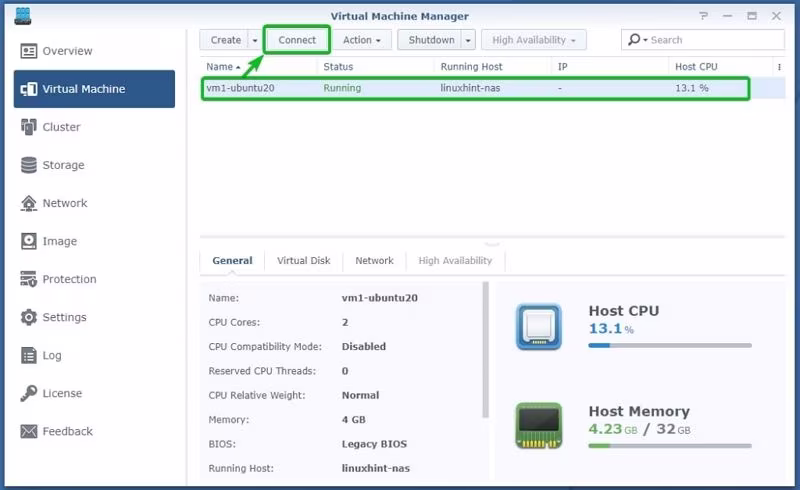The height and width of the screenshot is (490, 800).
Task: Open the Feedback envelope icon
Action: click(x=29, y=431)
